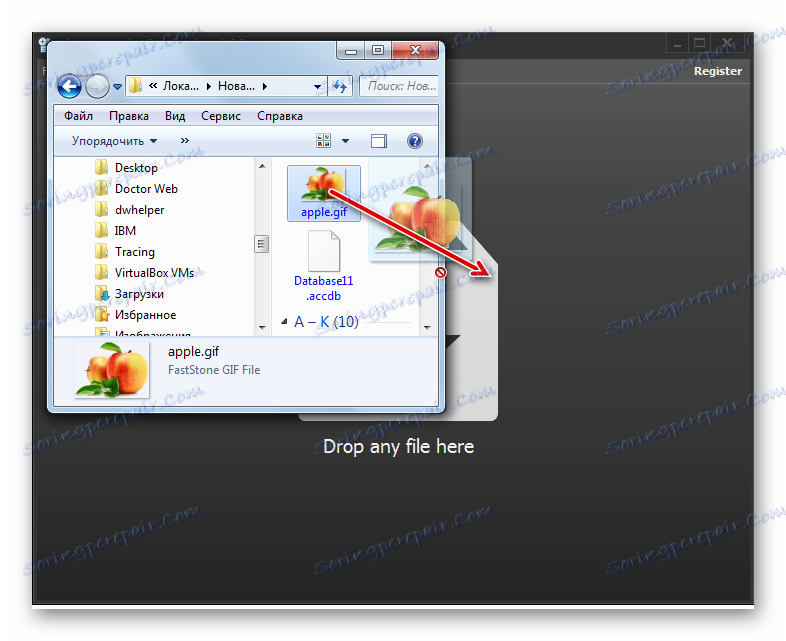This screenshot has height=641, width=786.
Task: Select the Doctor Web folder
Action: [x=146, y=189]
